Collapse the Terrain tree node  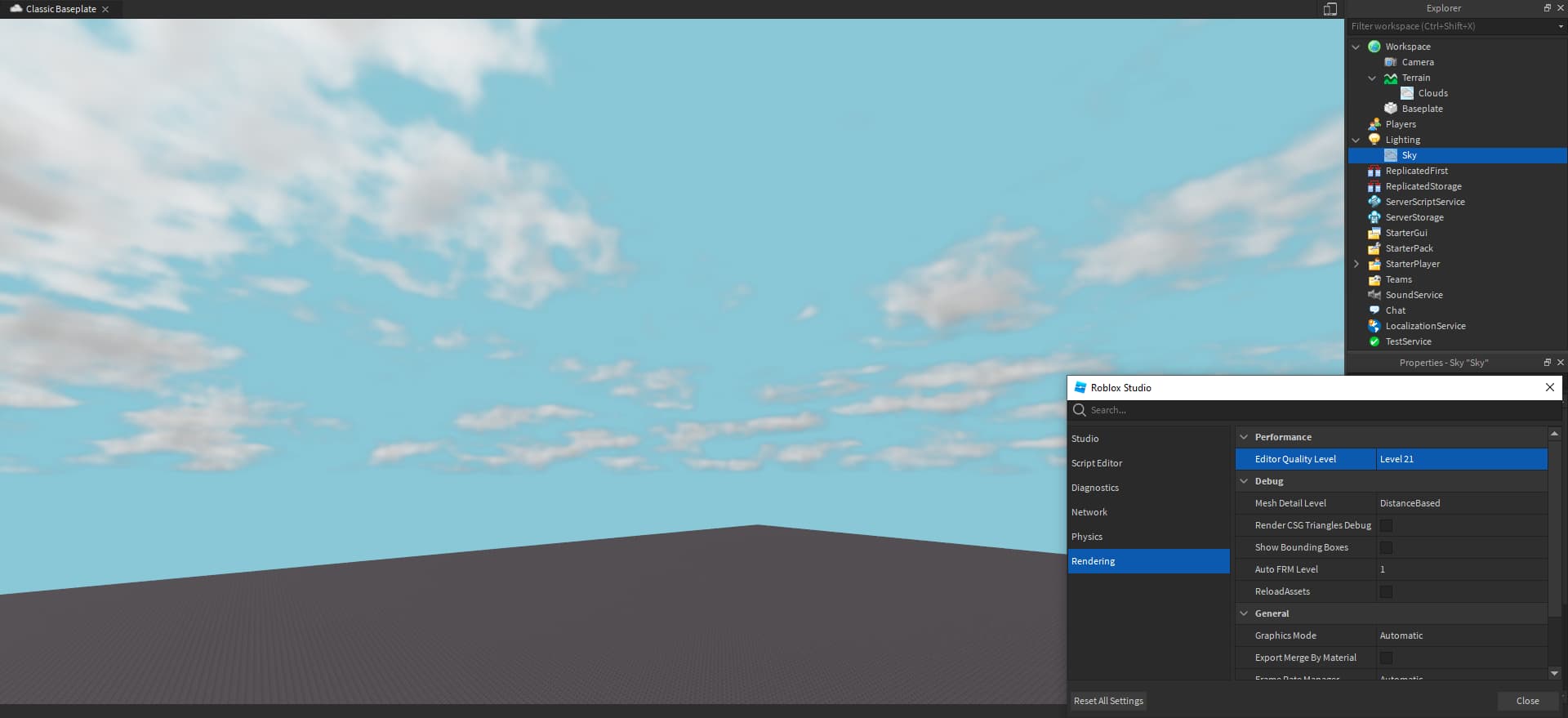point(1373,78)
